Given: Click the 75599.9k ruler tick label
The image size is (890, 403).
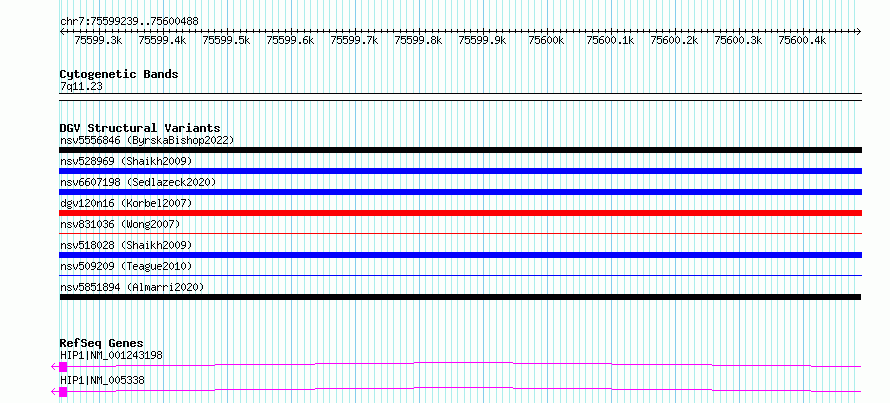Looking at the screenshot, I should click(x=482, y=40).
